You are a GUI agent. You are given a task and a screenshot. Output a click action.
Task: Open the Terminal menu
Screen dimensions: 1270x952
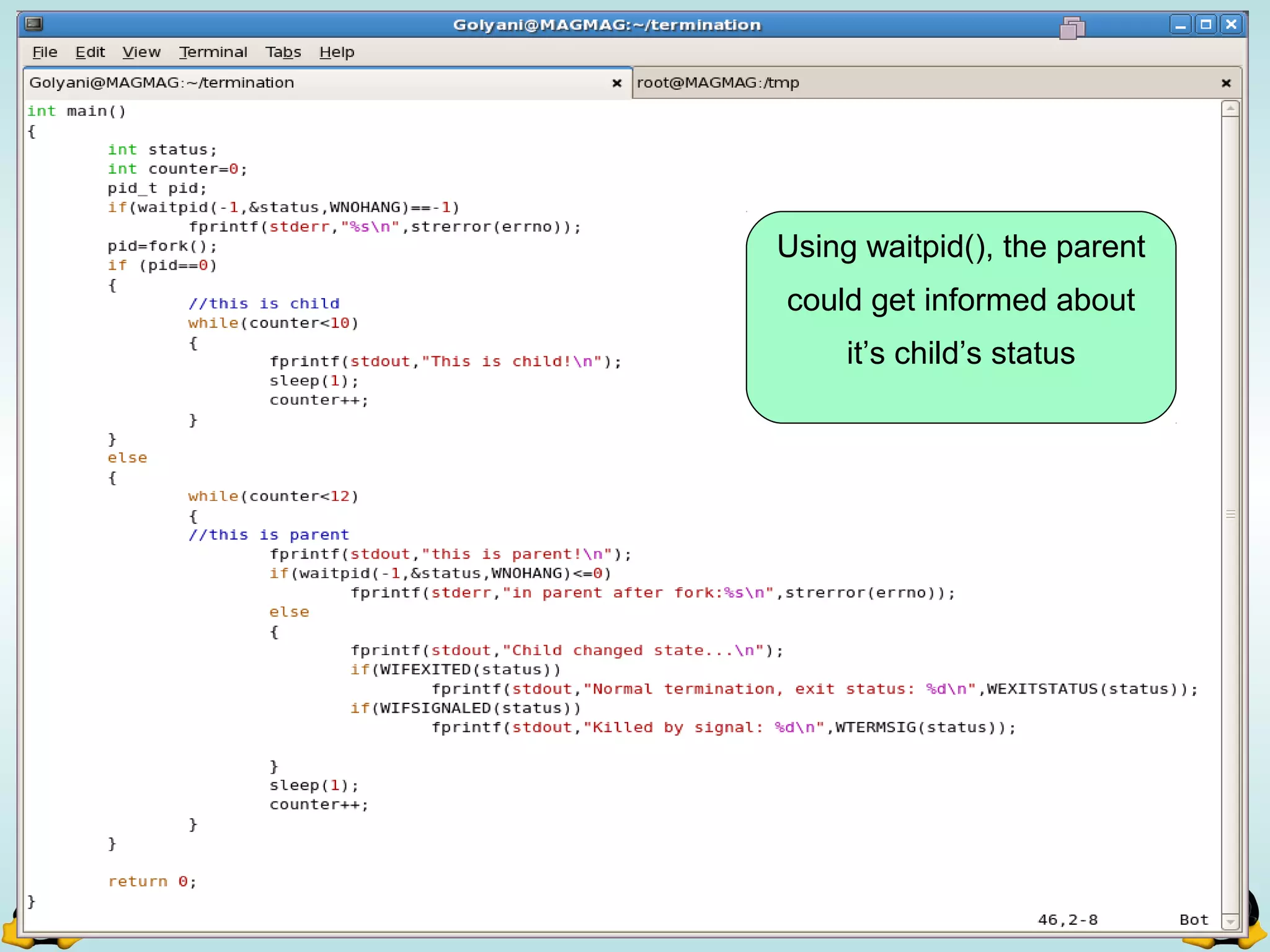tap(213, 52)
